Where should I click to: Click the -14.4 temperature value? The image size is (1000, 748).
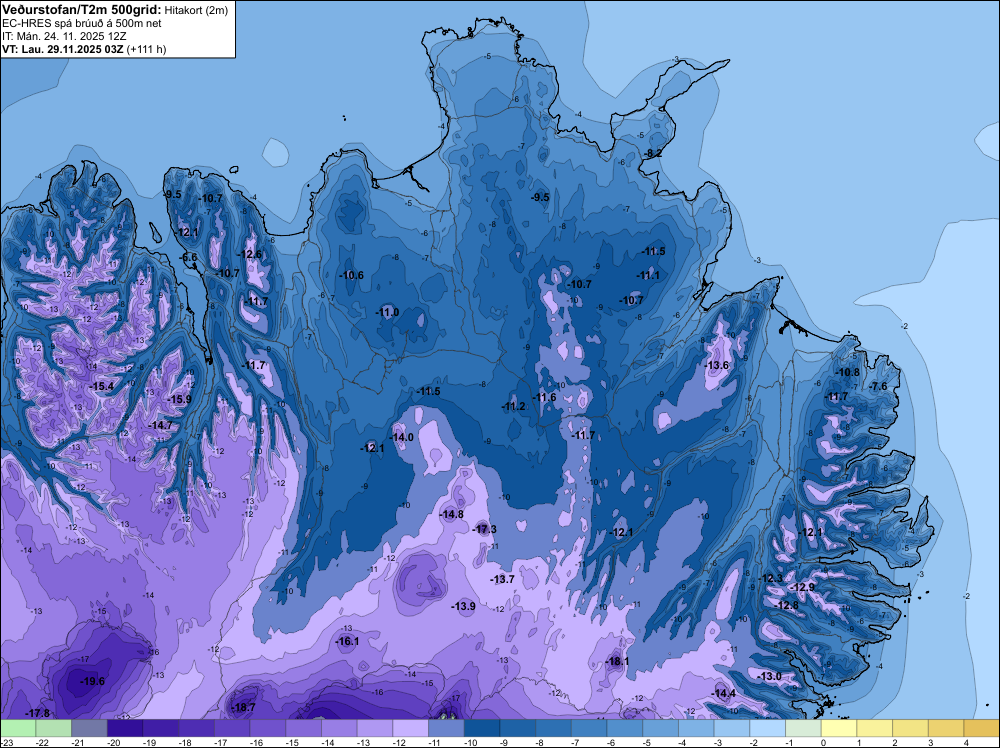723,693
